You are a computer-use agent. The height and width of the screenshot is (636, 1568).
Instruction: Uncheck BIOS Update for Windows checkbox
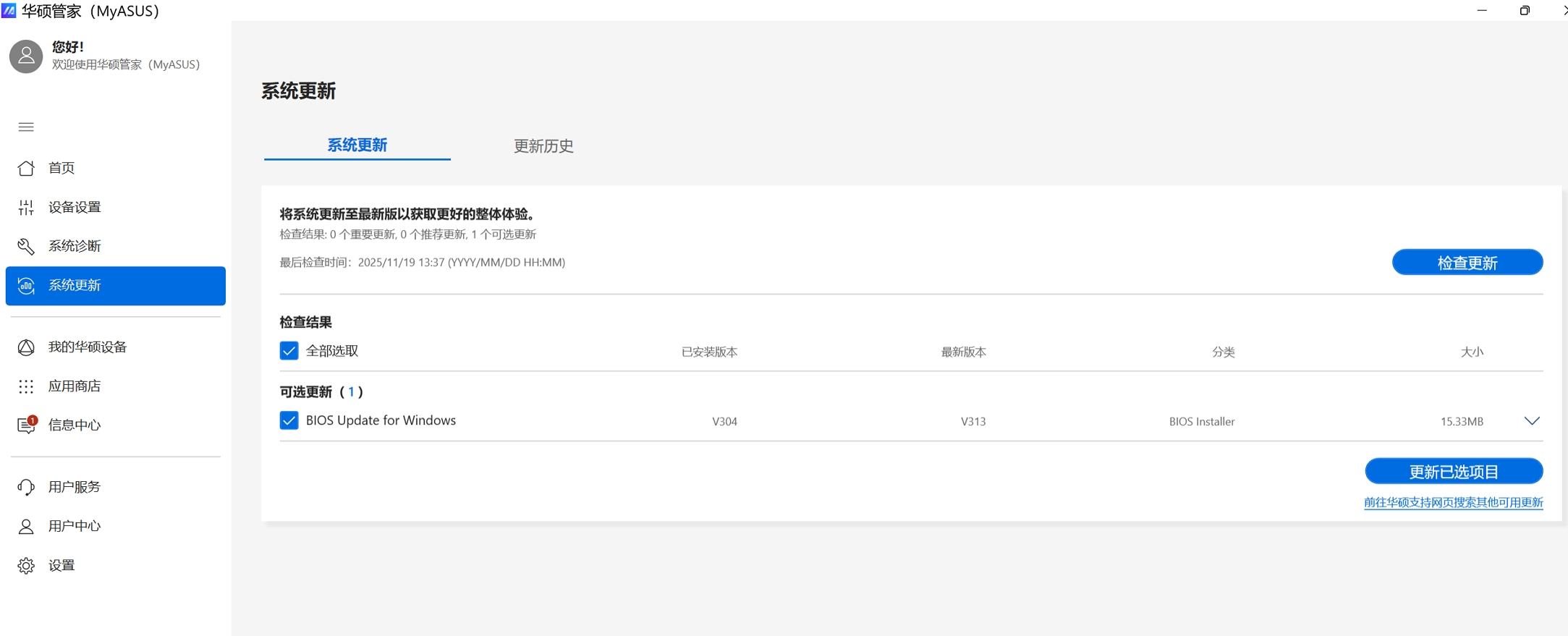[289, 420]
